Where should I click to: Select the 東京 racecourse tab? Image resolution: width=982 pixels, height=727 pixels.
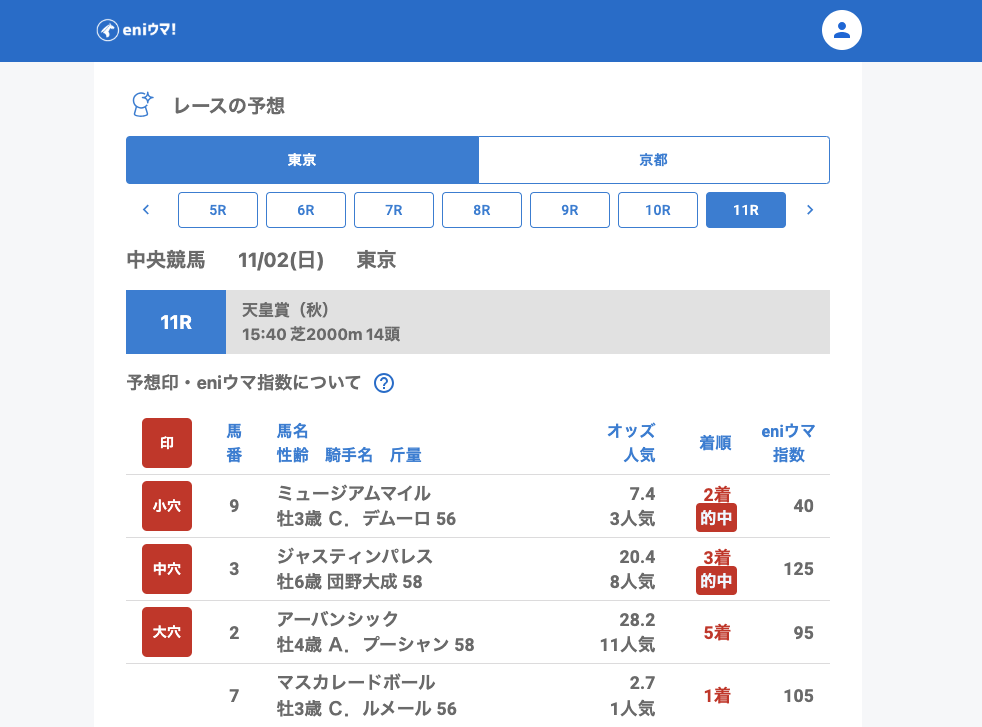[x=302, y=160]
